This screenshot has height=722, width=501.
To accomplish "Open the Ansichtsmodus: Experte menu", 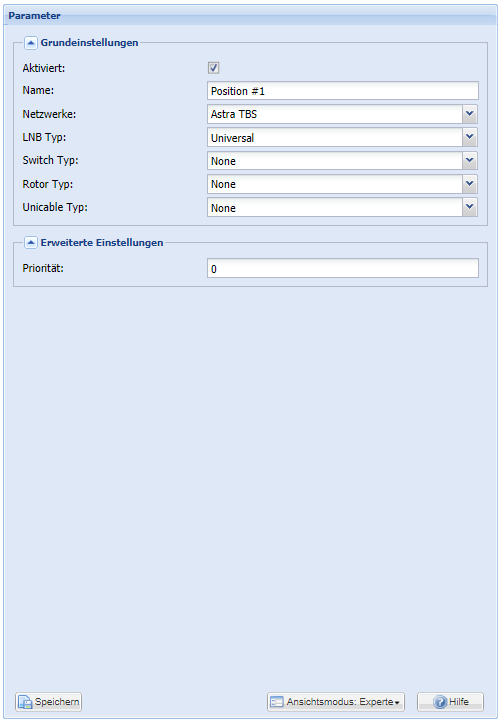I will pyautogui.click(x=336, y=702).
